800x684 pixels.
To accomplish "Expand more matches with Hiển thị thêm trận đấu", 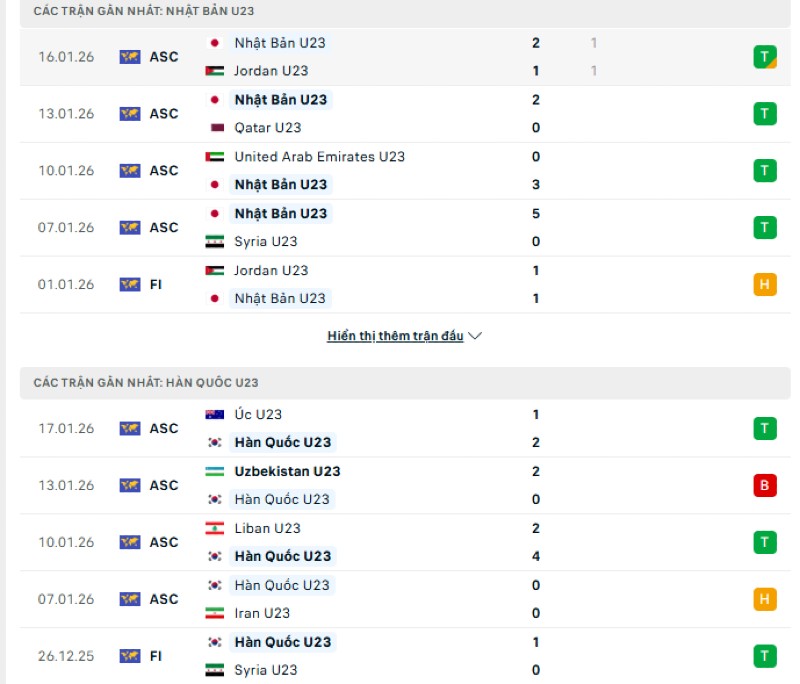I will (395, 336).
